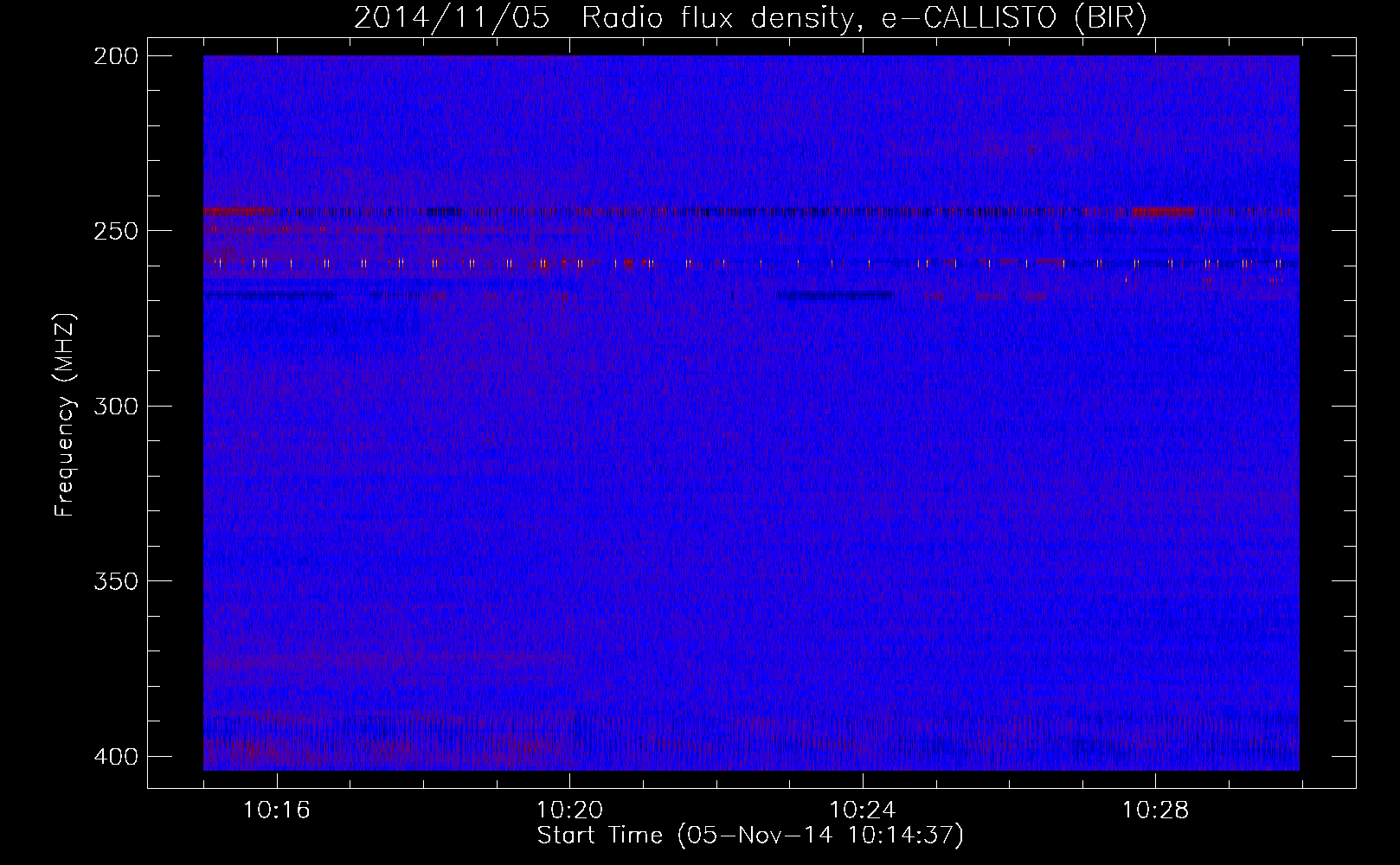Click the '400' frequency tick label

pyautogui.click(x=115, y=757)
